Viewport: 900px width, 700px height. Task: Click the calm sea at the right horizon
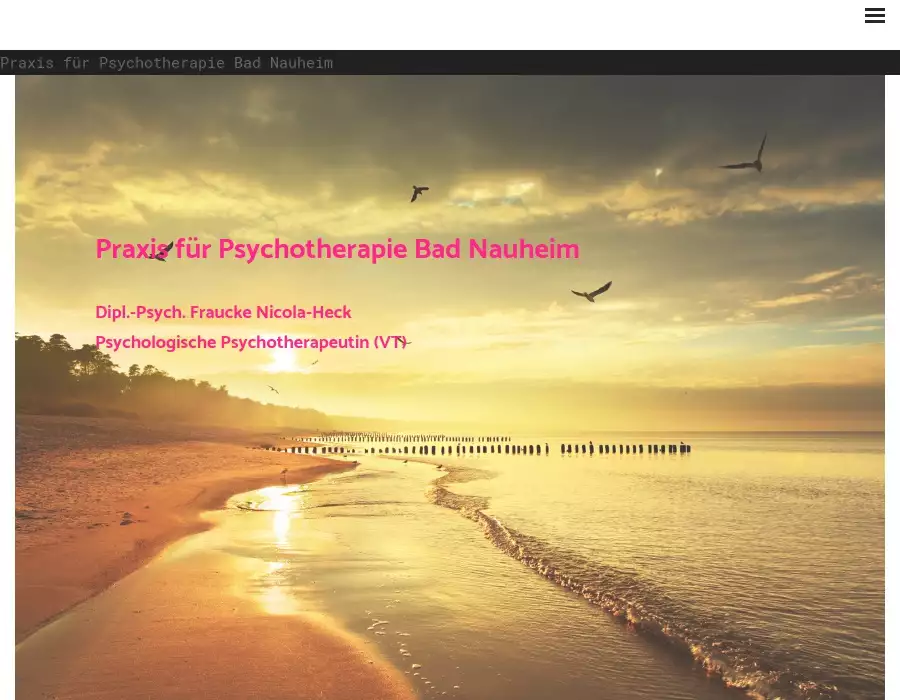click(x=800, y=450)
